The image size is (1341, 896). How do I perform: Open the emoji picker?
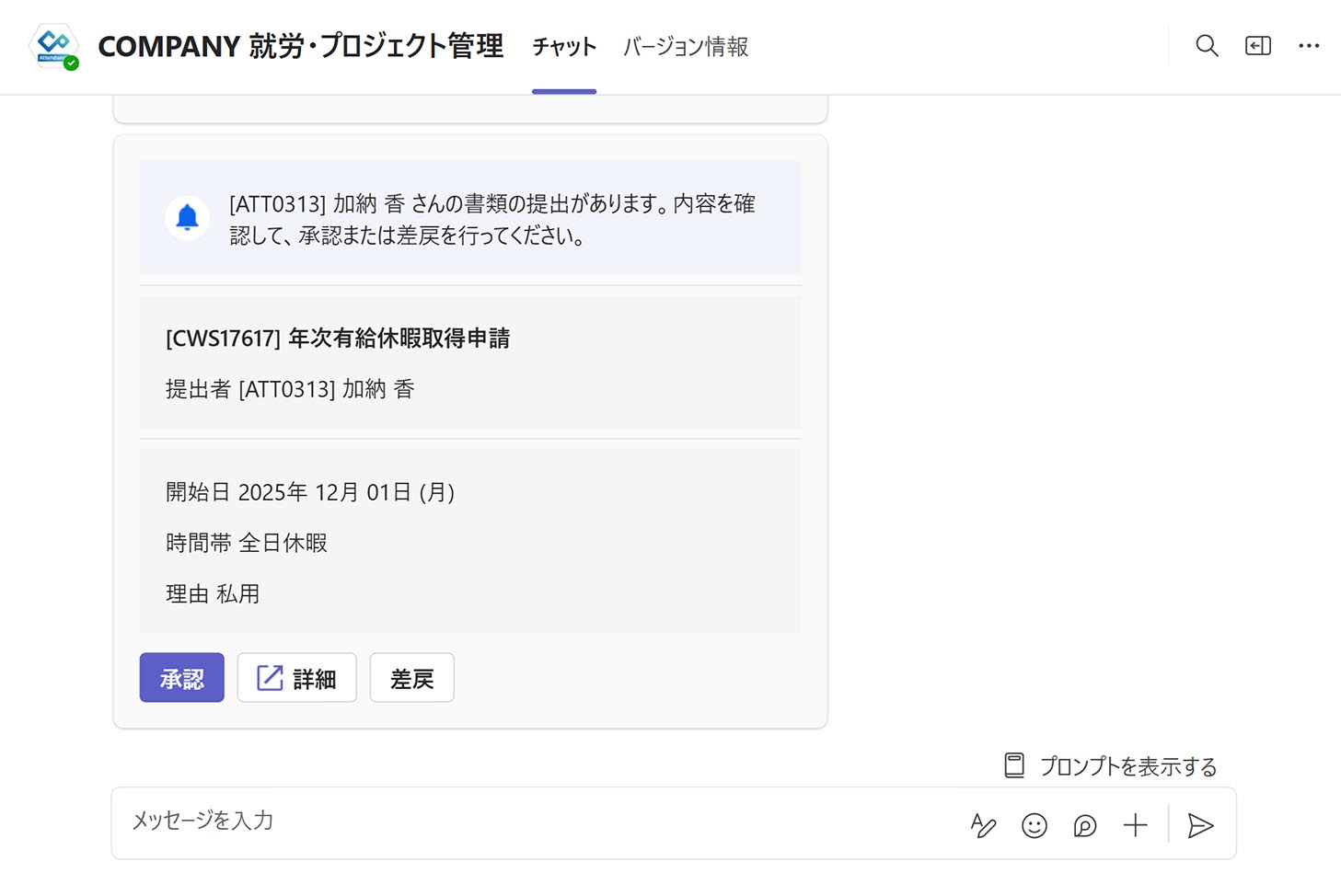click(1035, 825)
